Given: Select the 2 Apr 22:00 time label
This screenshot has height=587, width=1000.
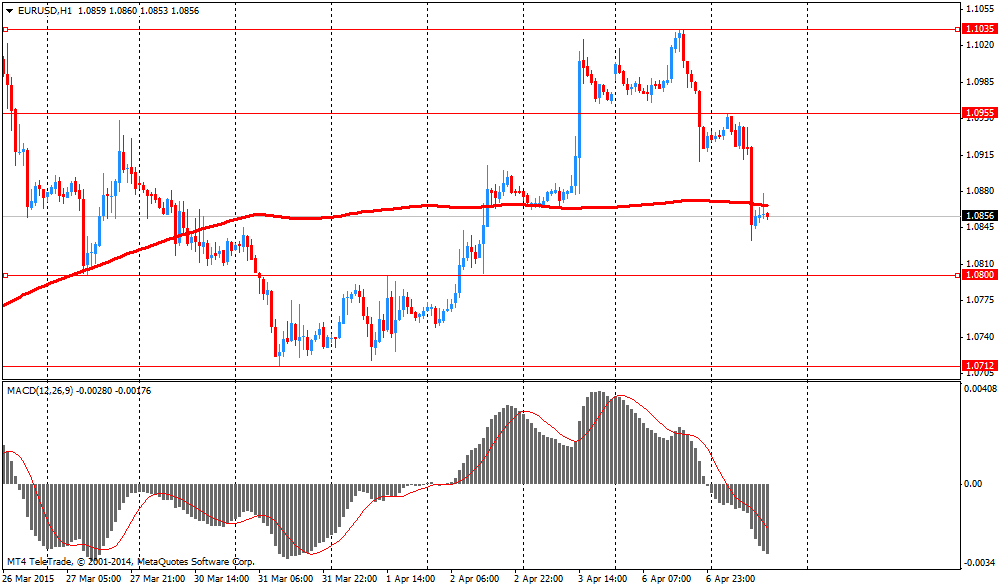Looking at the screenshot, I should click(x=539, y=579).
